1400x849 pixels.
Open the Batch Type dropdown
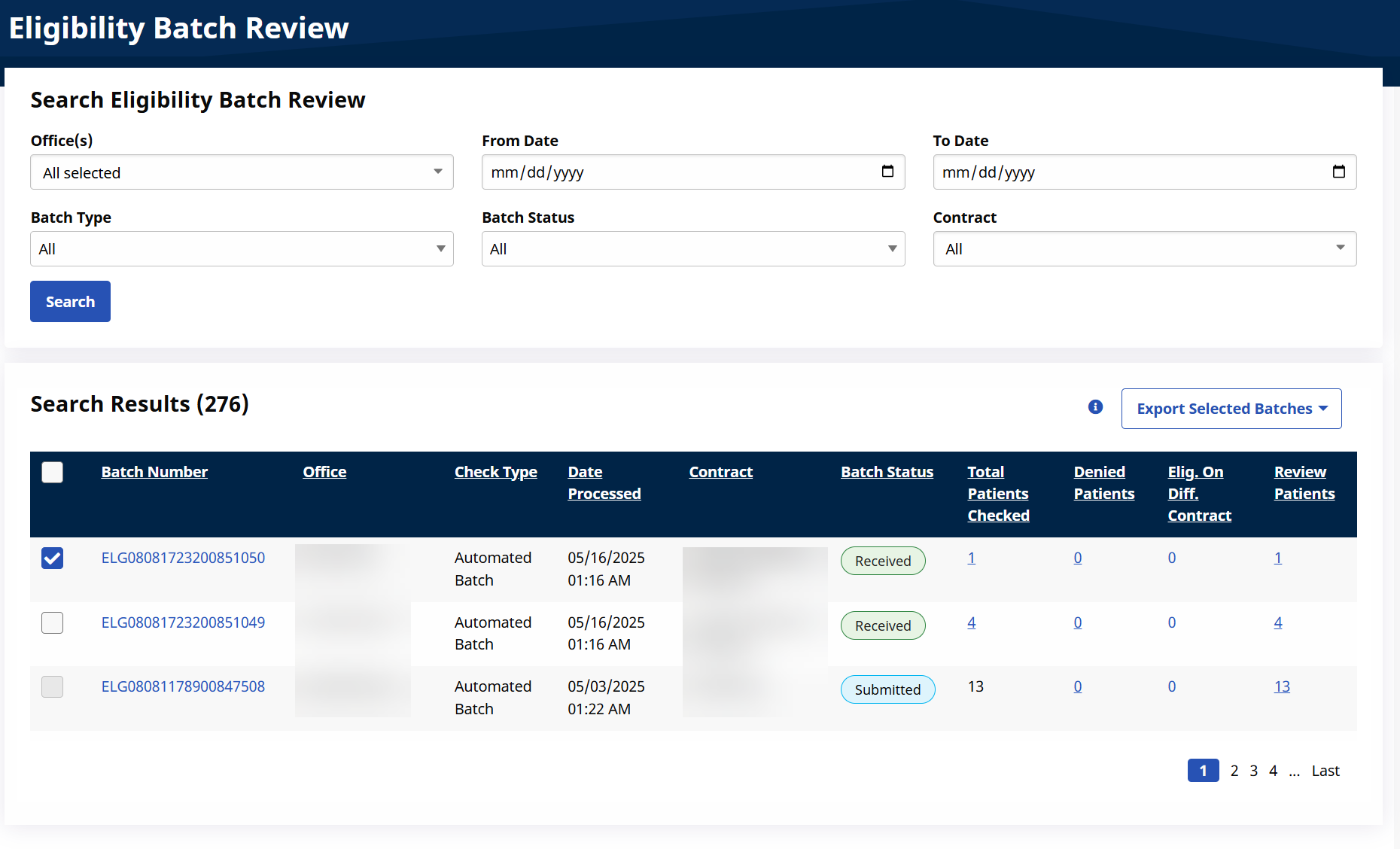242,249
